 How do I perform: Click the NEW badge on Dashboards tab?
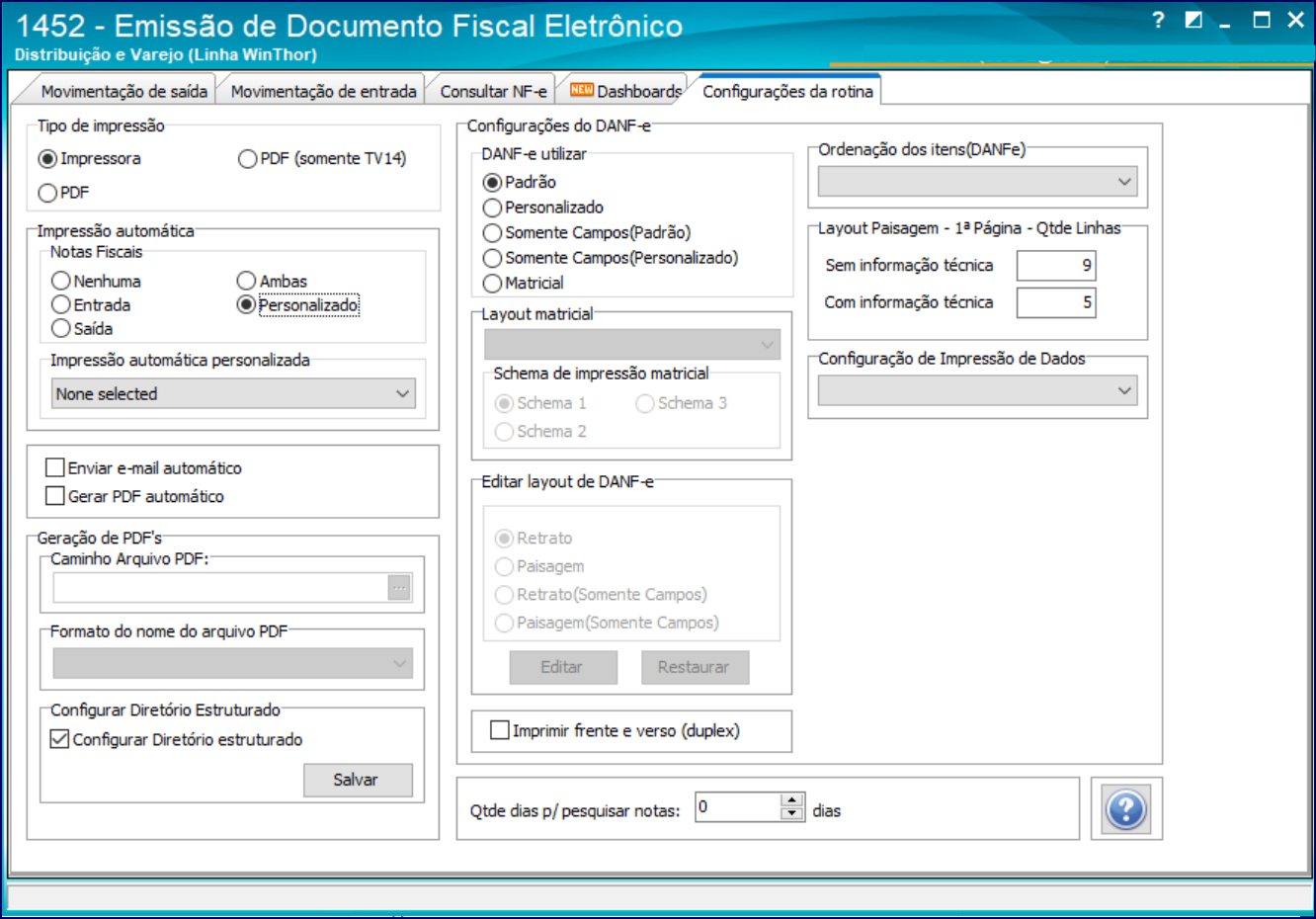click(582, 90)
